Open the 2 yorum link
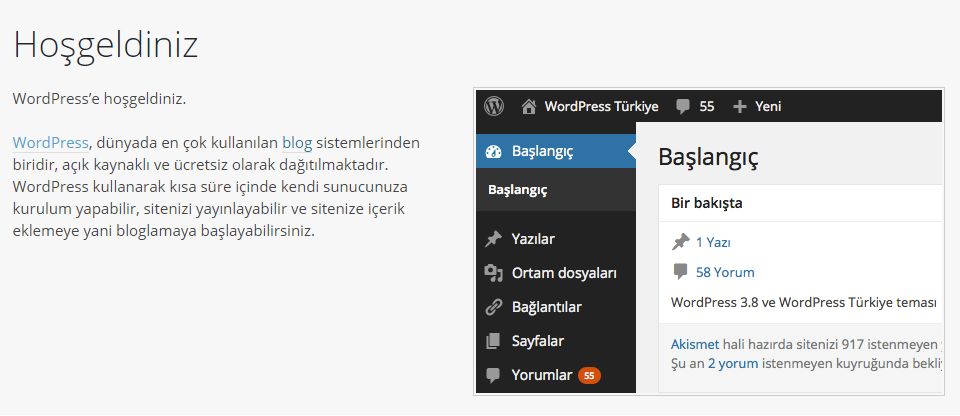The width and height of the screenshot is (960, 416). point(733,363)
